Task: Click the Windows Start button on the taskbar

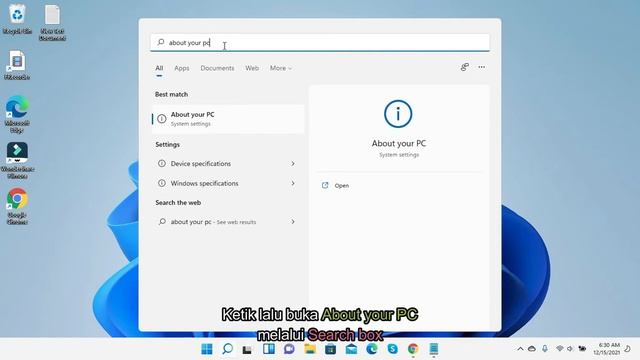Action: [x=207, y=349]
